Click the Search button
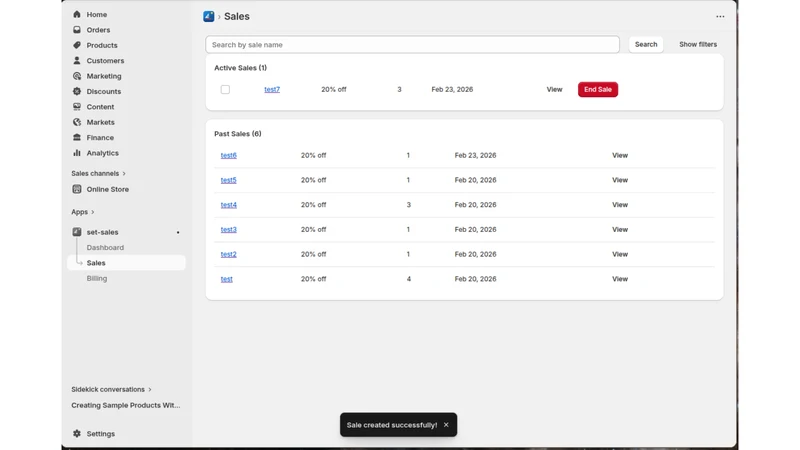800x450 pixels. pyautogui.click(x=645, y=44)
